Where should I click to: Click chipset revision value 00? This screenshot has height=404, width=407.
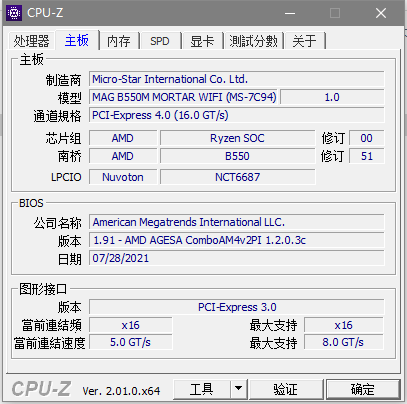pos(367,138)
